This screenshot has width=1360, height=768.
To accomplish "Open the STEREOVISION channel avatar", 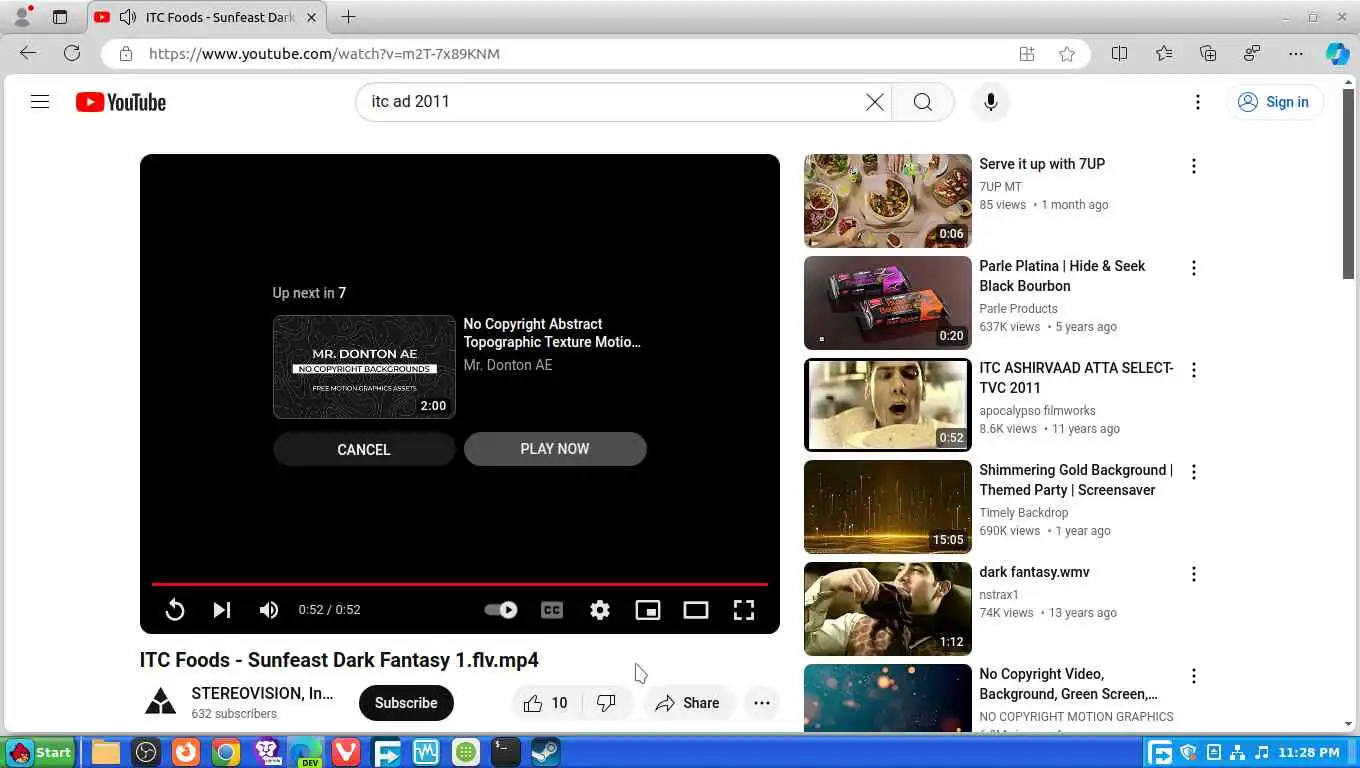I will click(160, 703).
